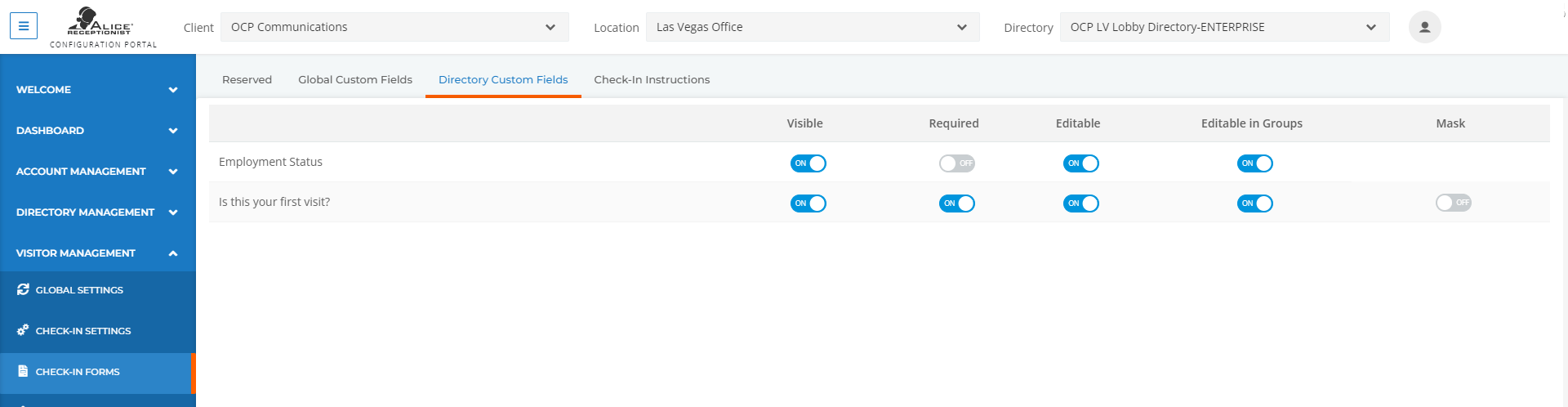Switch to Global Custom Fields tab
The height and width of the screenshot is (407, 1568).
coord(355,79)
